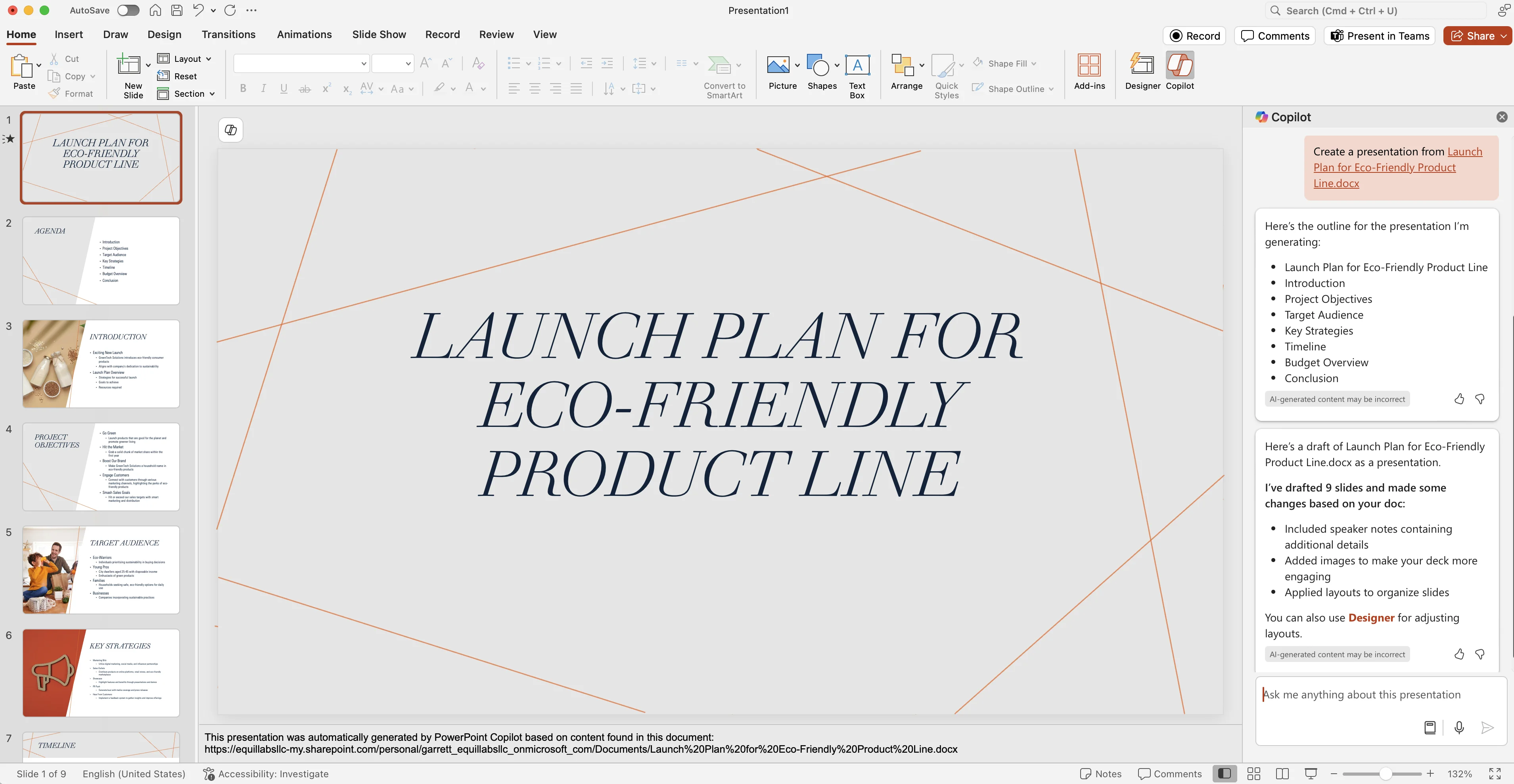Switch to the Design tab
Screen dimensions: 1514x784
(164, 34)
